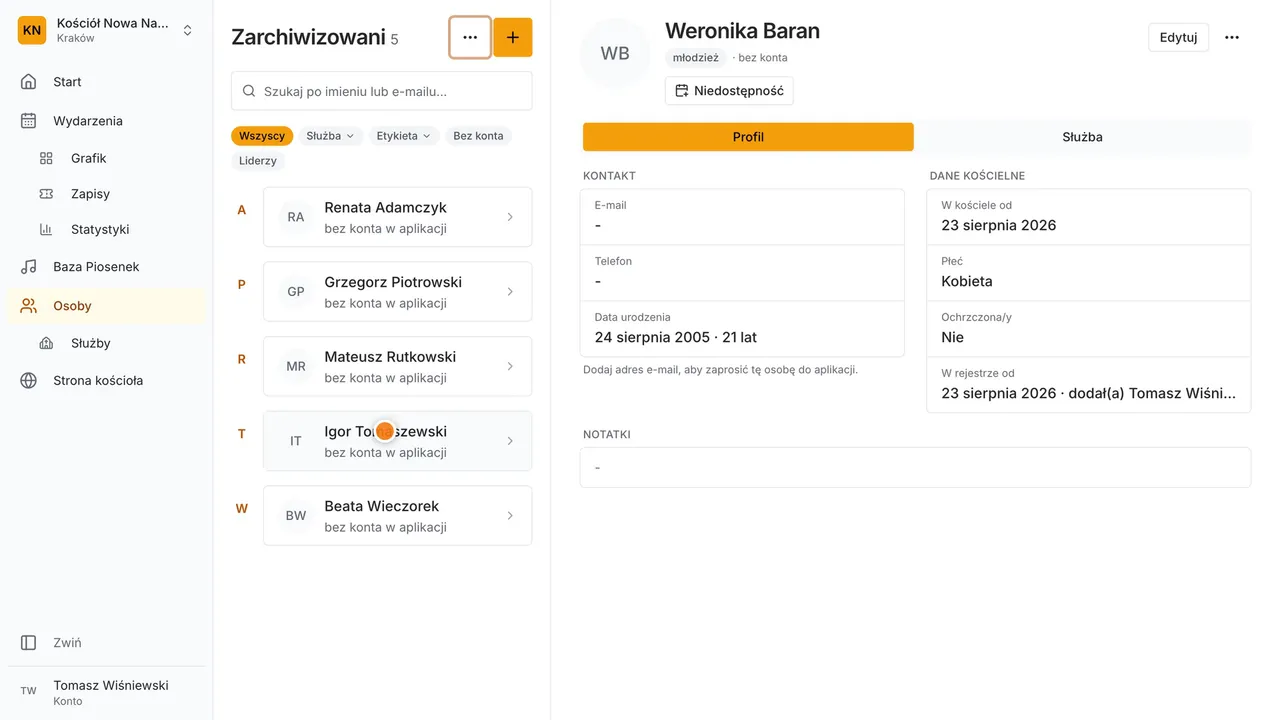The width and height of the screenshot is (1280, 720).
Task: Expand the Służba filter dropdown
Action: 330,136
